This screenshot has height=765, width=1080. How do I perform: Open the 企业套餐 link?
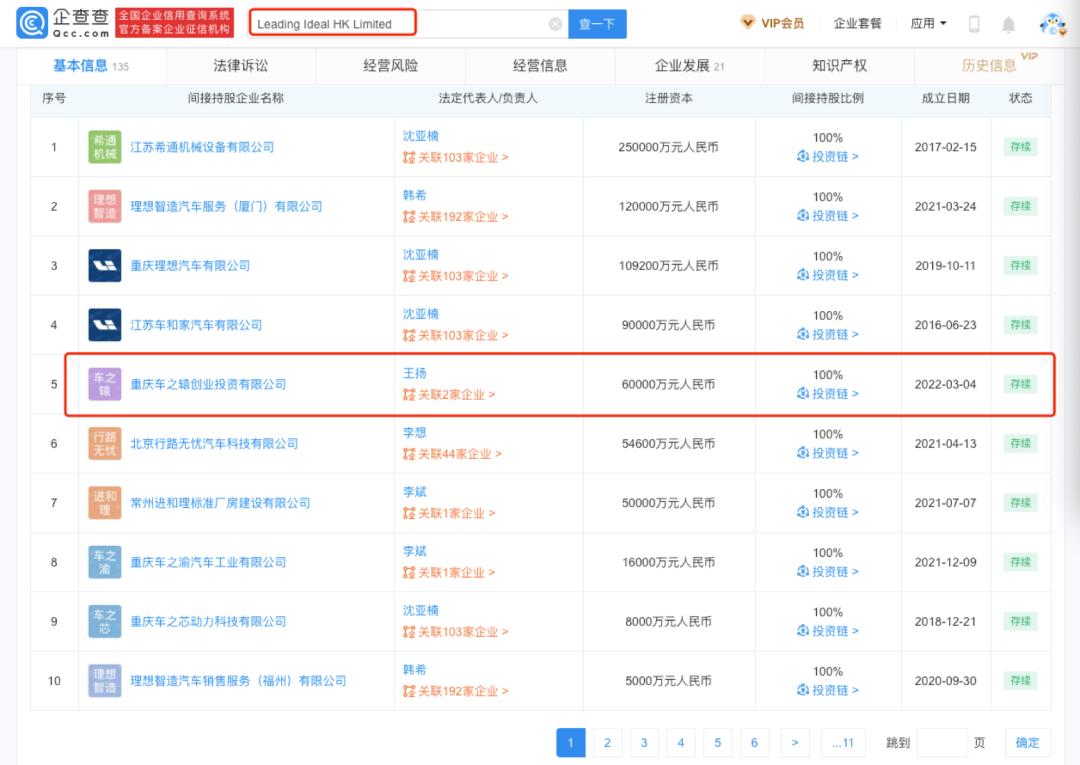(x=857, y=23)
